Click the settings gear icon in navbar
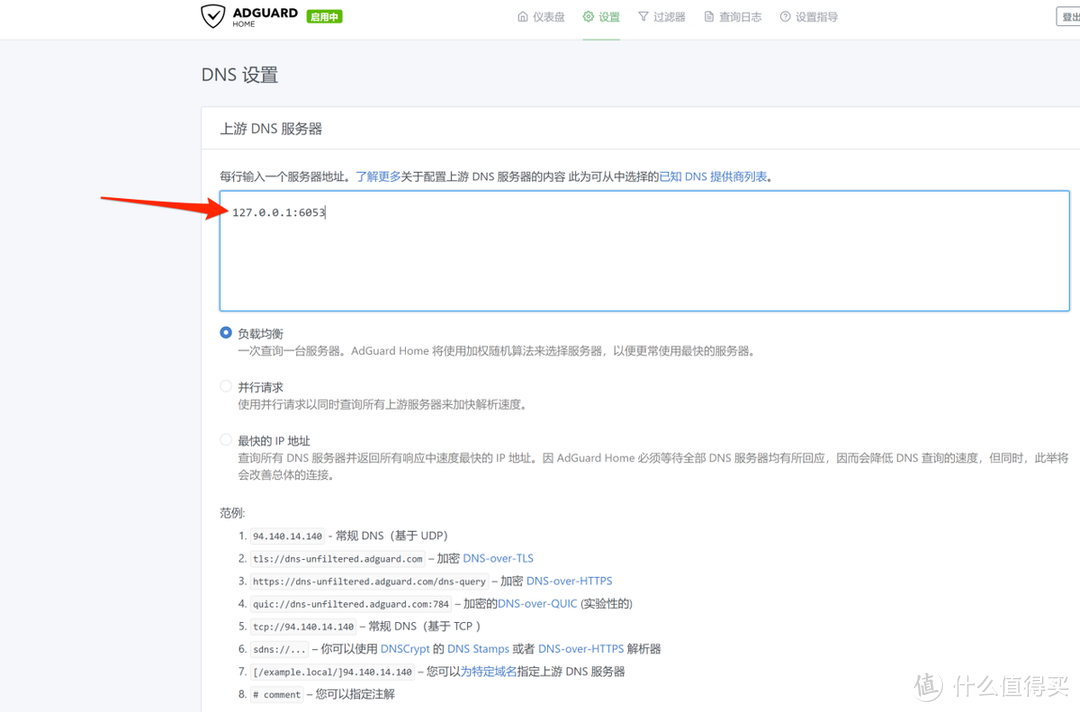The width and height of the screenshot is (1080, 712). point(588,16)
